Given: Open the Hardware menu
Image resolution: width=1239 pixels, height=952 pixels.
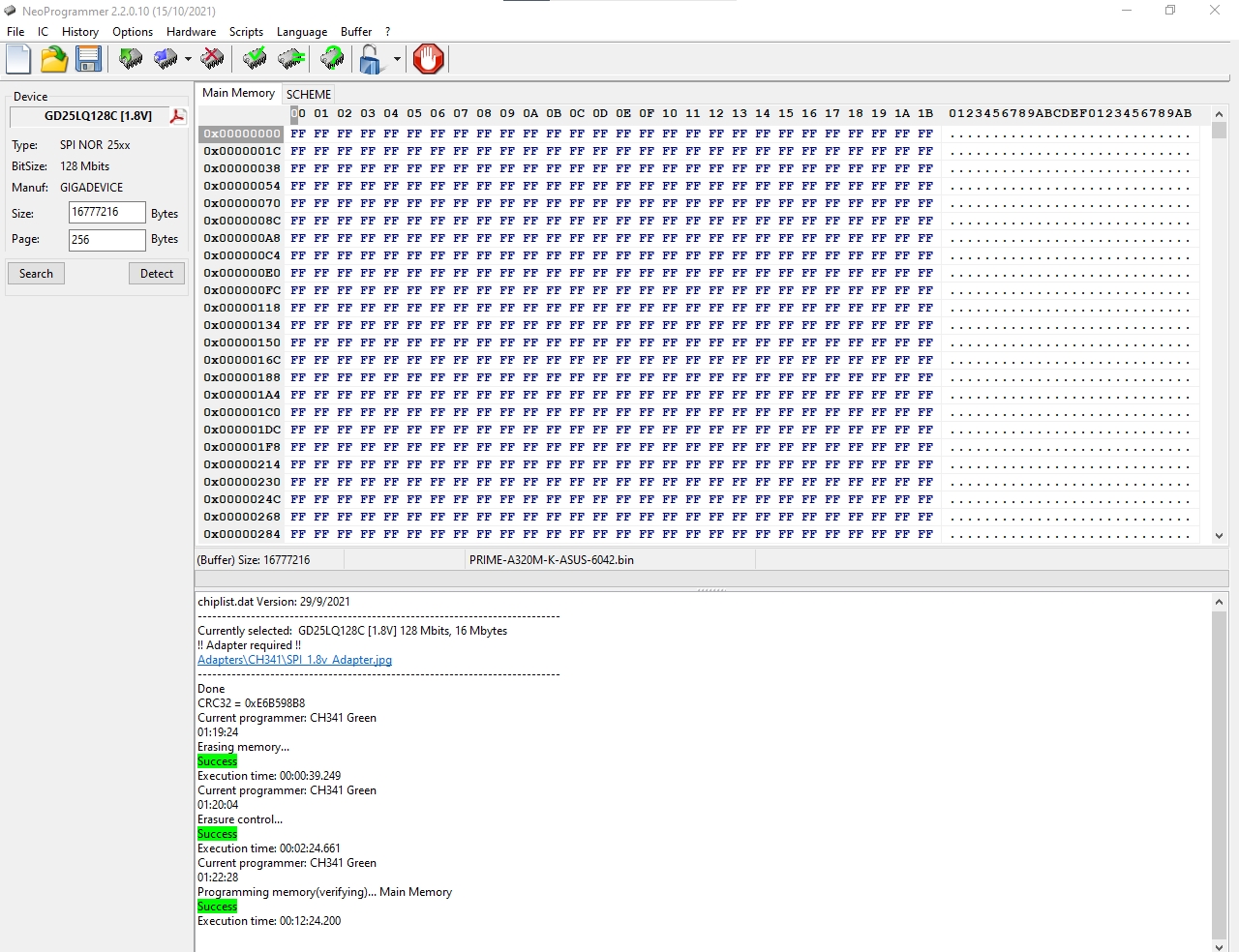Looking at the screenshot, I should point(191,32).
